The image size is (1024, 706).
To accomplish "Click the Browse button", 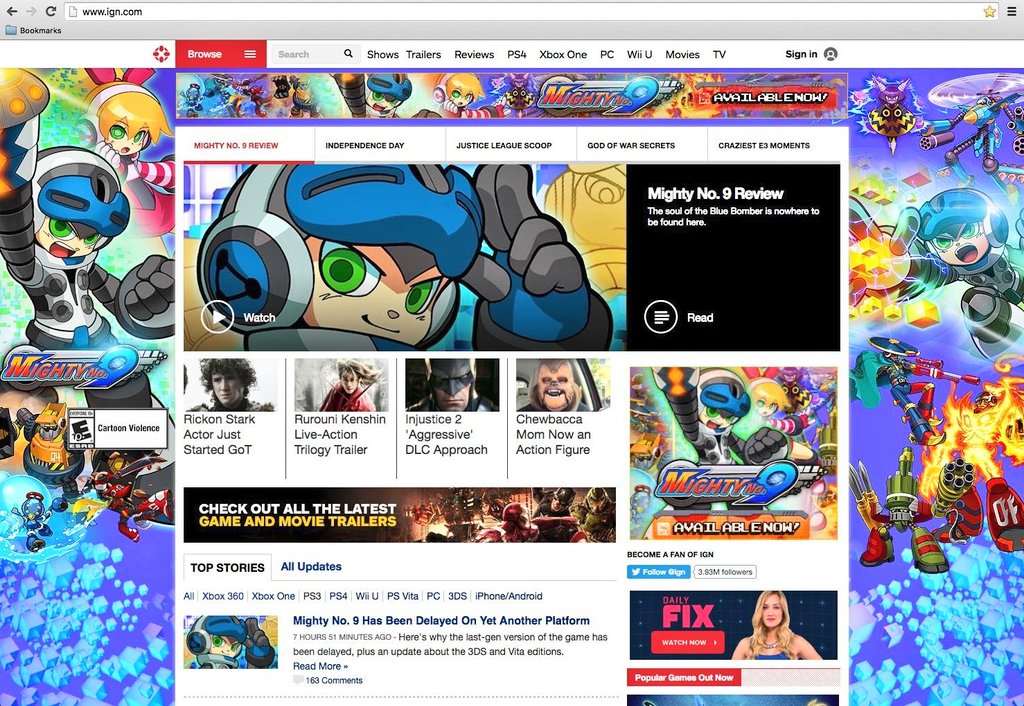I will (x=221, y=54).
